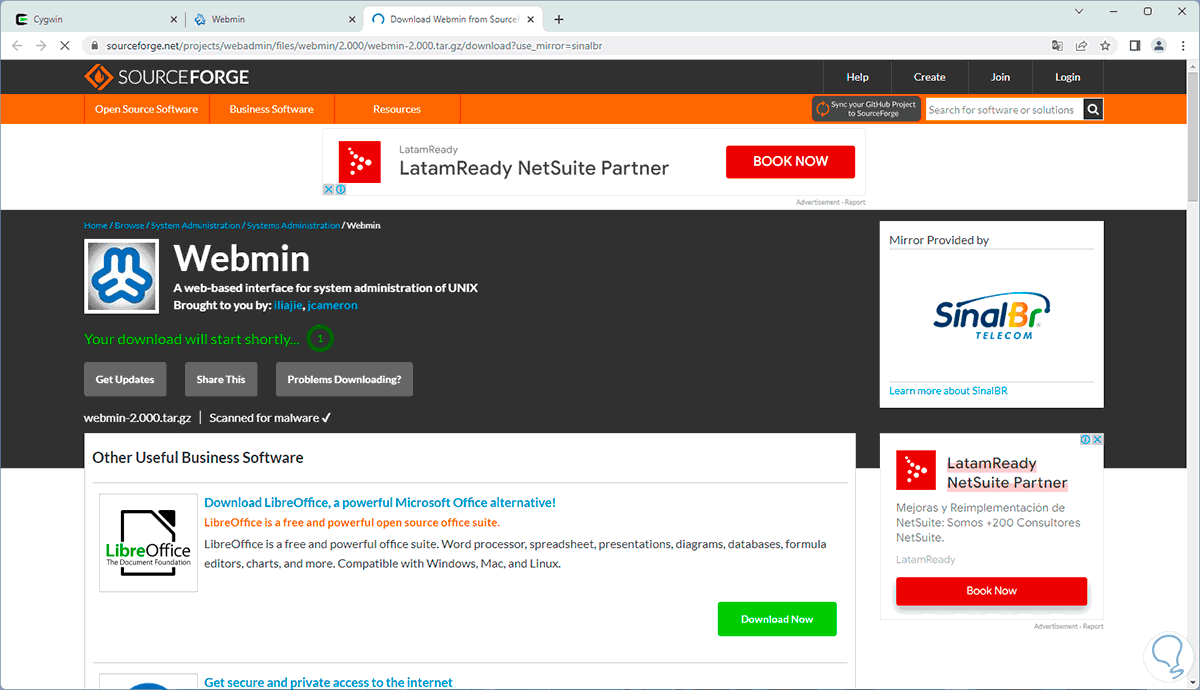The width and height of the screenshot is (1200, 690).
Task: Close the SourceForge download tab
Action: pyautogui.click(x=530, y=19)
